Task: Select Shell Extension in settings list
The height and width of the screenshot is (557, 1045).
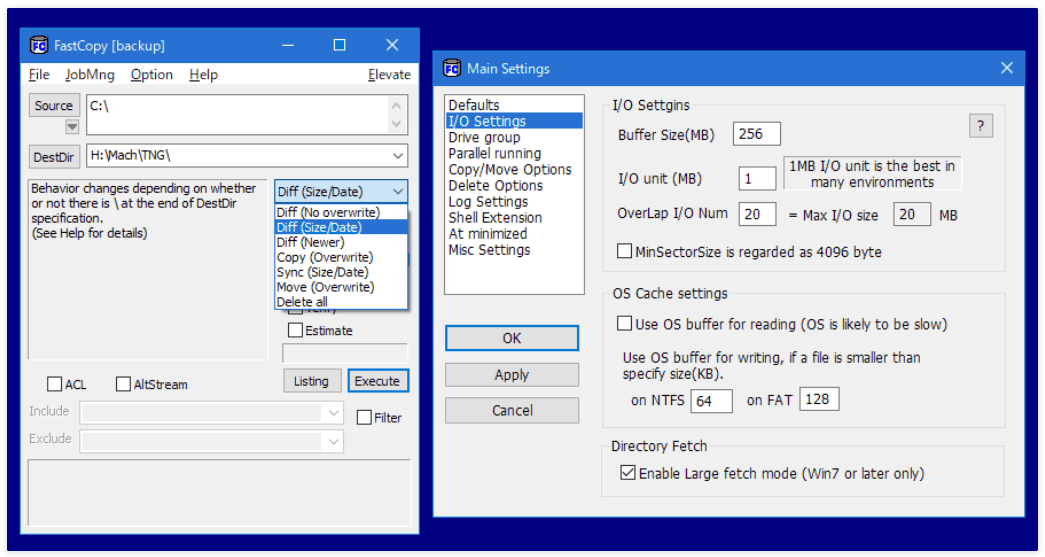Action: coord(515,217)
